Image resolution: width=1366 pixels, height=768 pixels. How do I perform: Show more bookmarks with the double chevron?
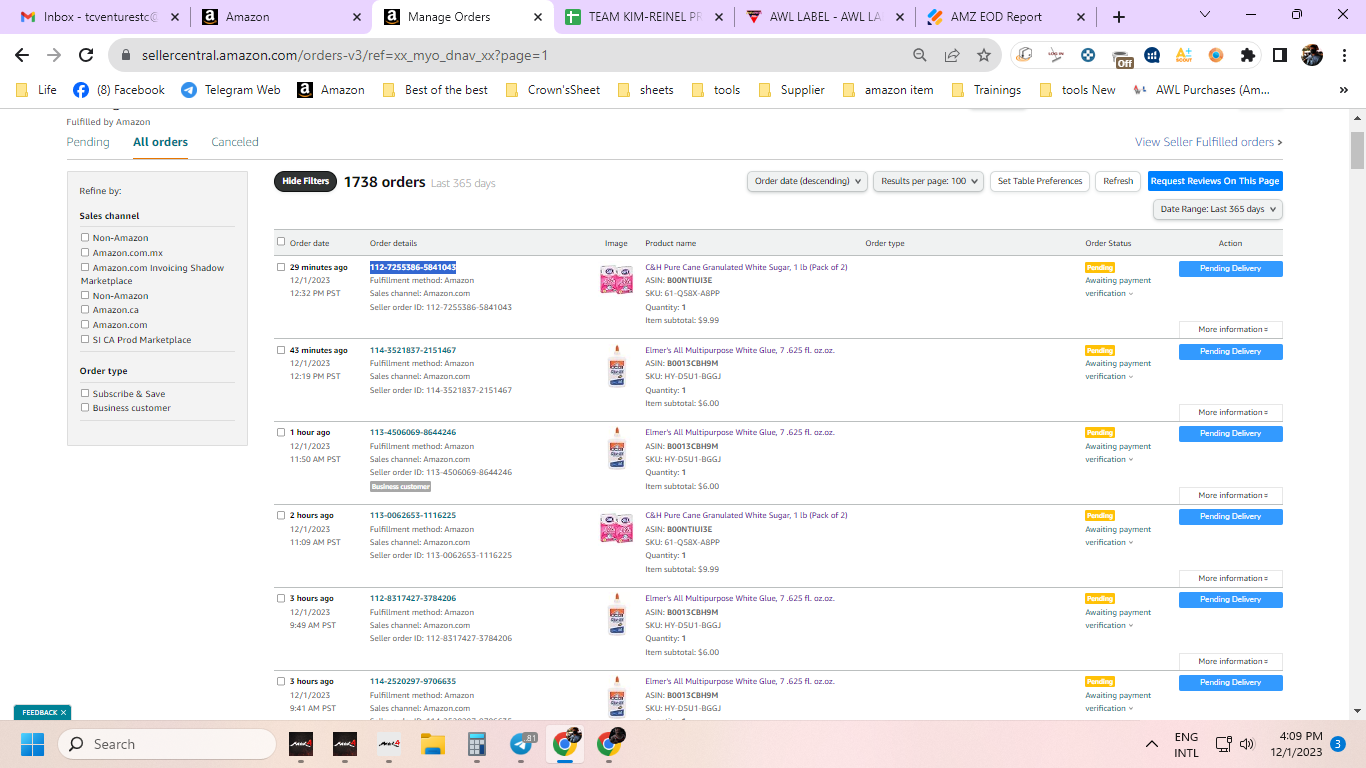[1343, 90]
